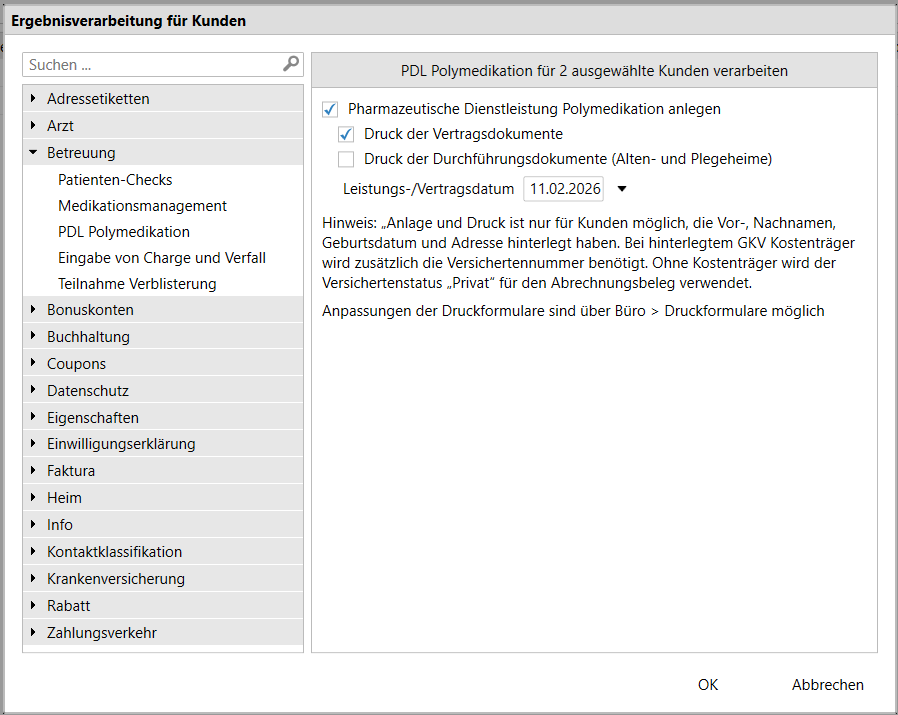This screenshot has width=898, height=715.
Task: Enable Pharmazeutische Dienstleistung Polymedikation anlegen checkbox
Action: pos(331,109)
